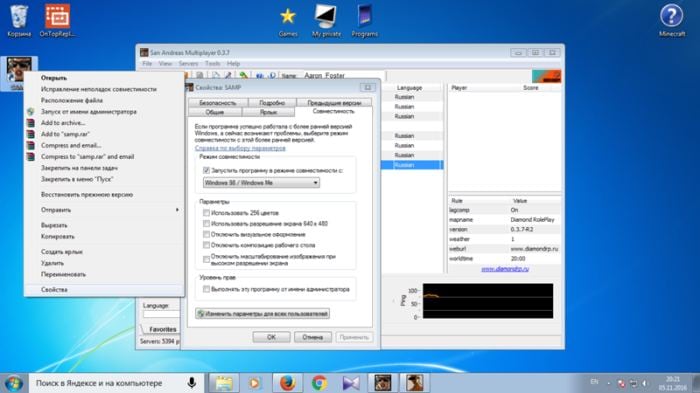Check Выполнять эту программу от имени администратора

(x=206, y=289)
